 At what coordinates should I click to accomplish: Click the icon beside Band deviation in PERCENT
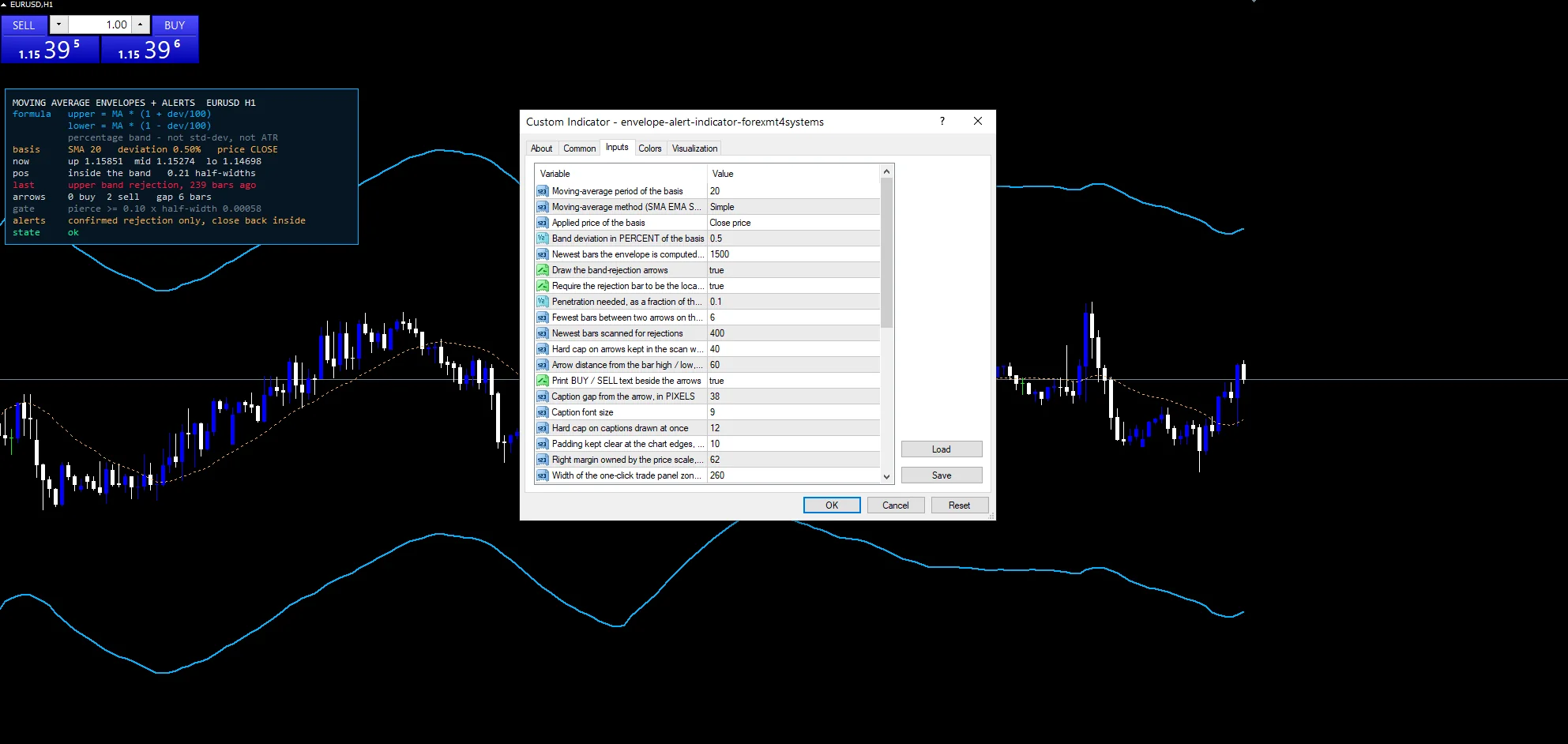point(542,239)
